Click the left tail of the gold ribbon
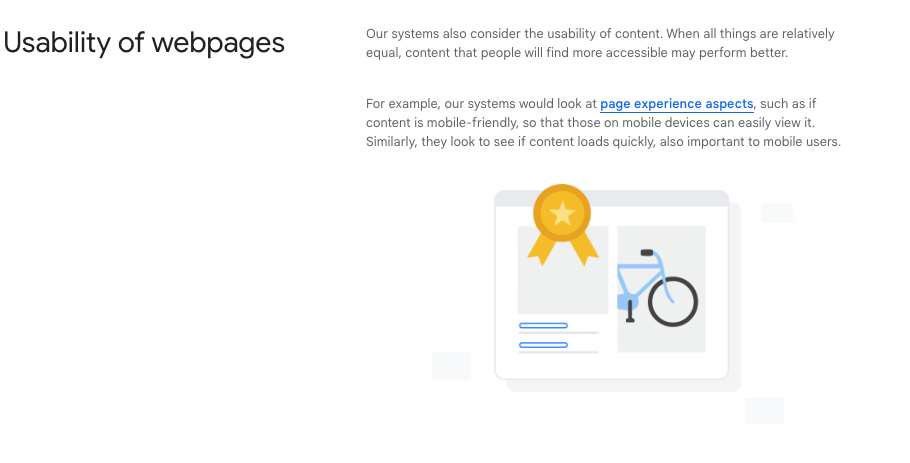The height and width of the screenshot is (463, 910). [x=541, y=247]
